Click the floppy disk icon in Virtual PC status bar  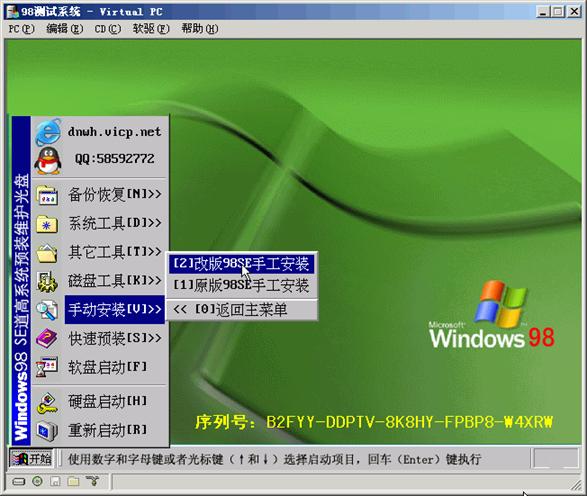[x=55, y=481]
